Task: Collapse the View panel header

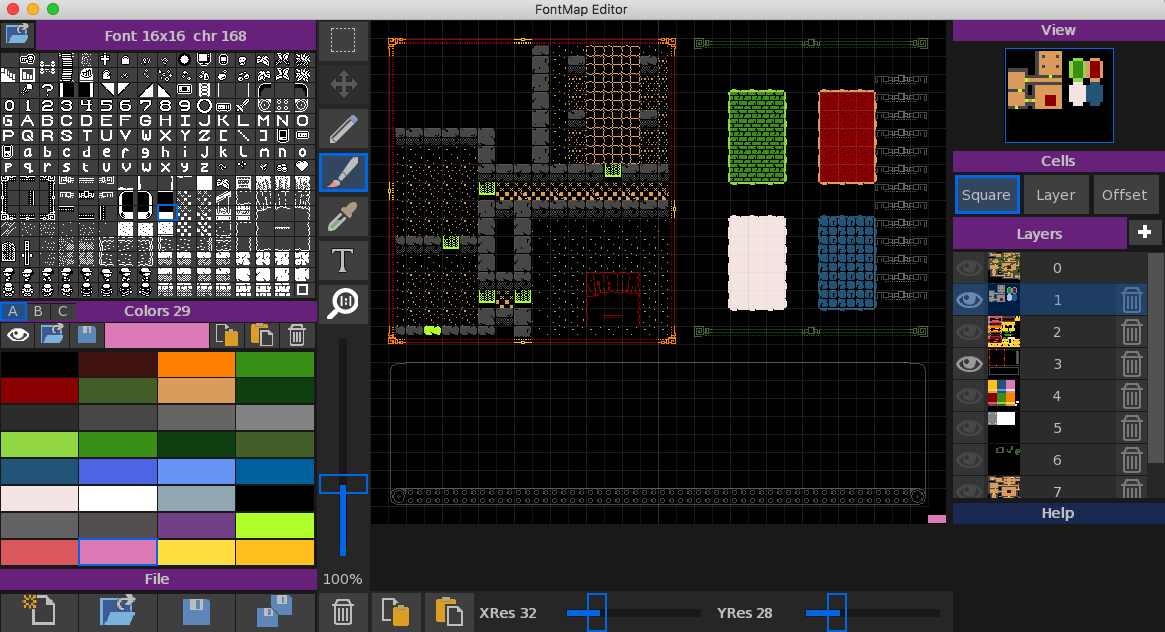Action: [x=1058, y=30]
